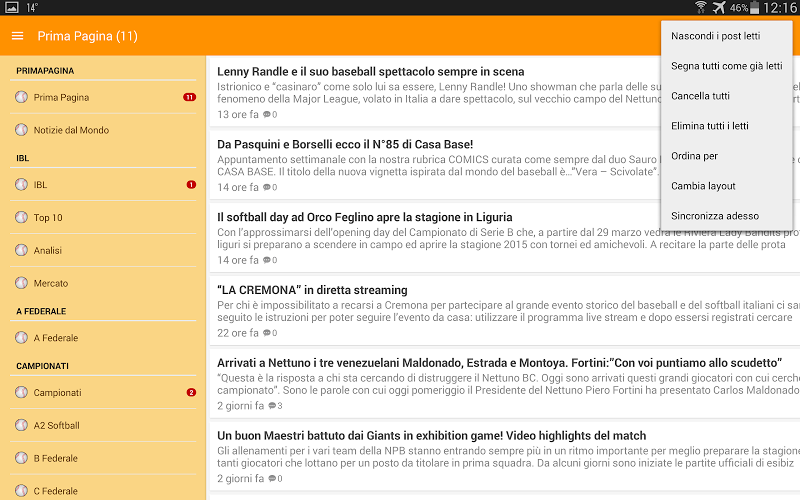This screenshot has width=800, height=500.
Task: Open the IBL feed entry
Action: [103, 184]
